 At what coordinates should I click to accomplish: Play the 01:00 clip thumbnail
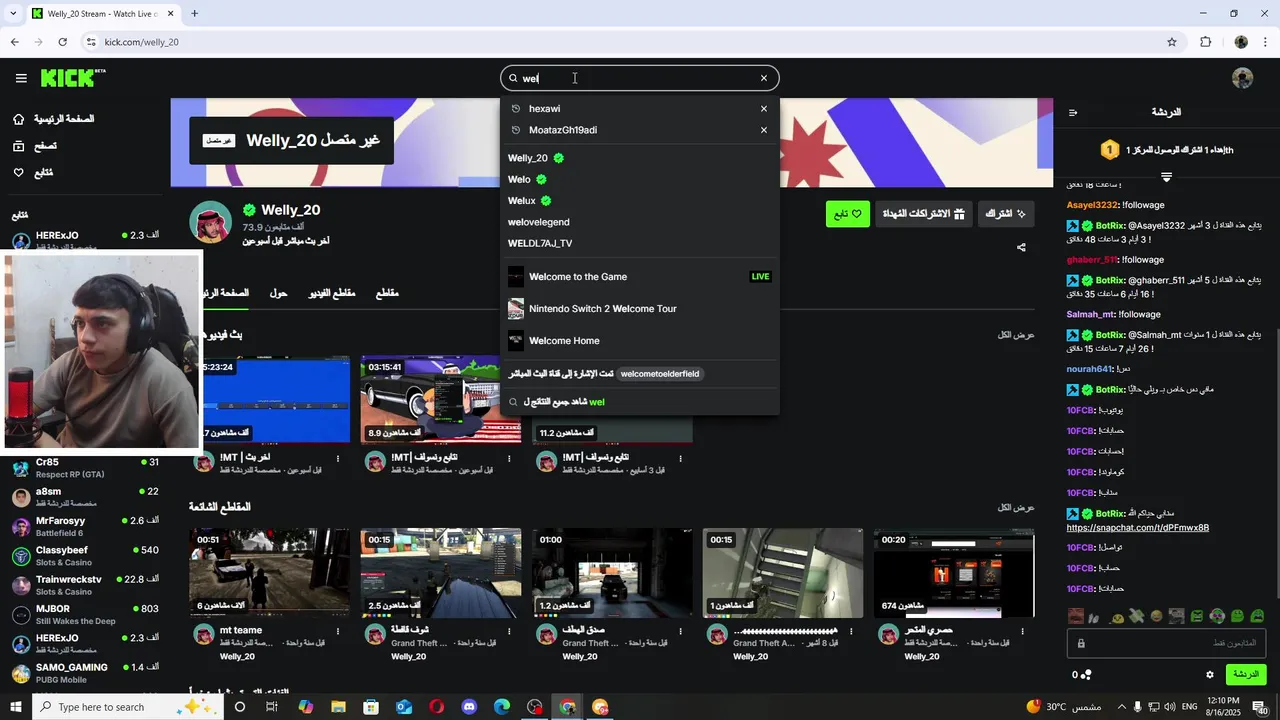612,573
